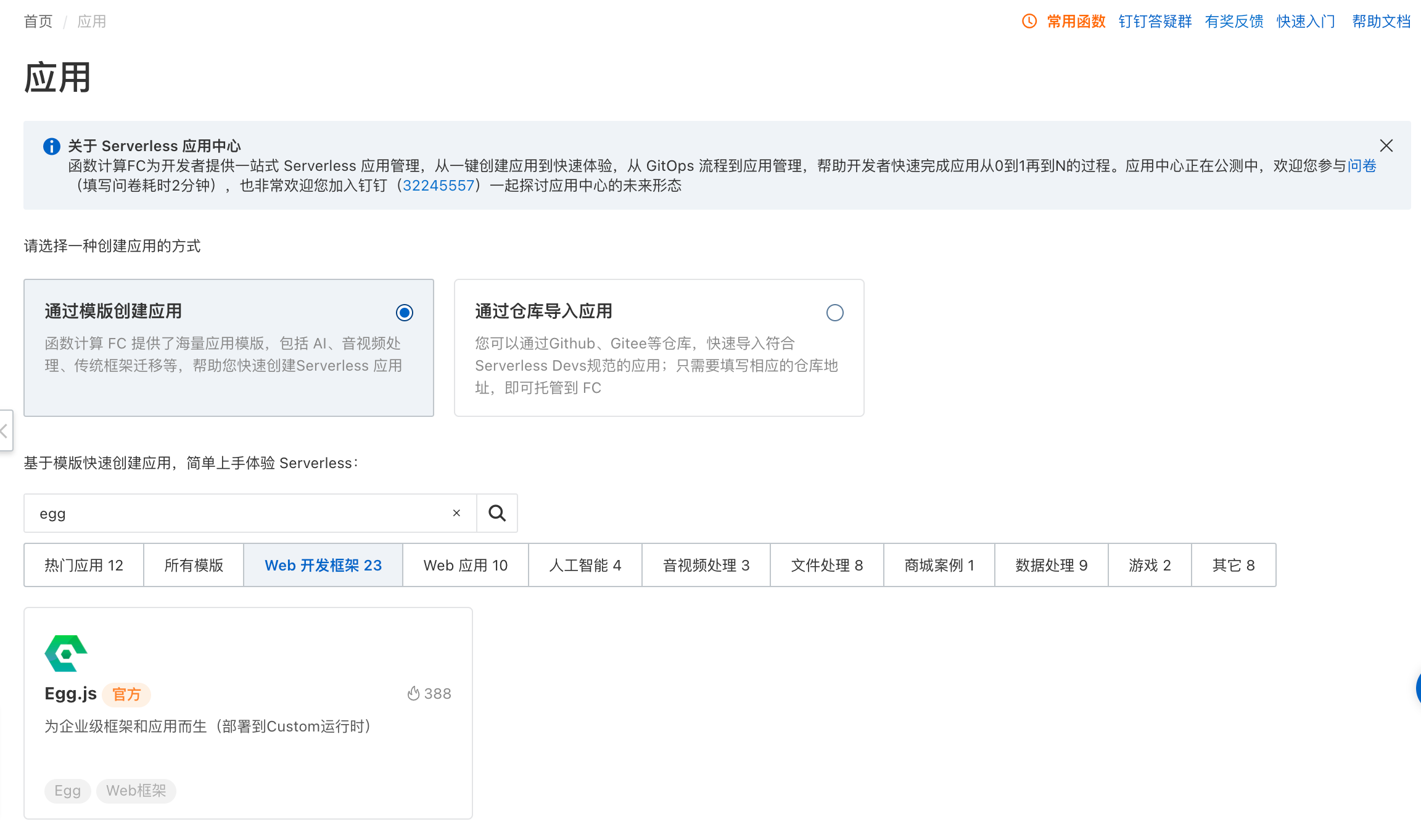
Task: Open the 热门应用 12 tab
Action: [84, 565]
